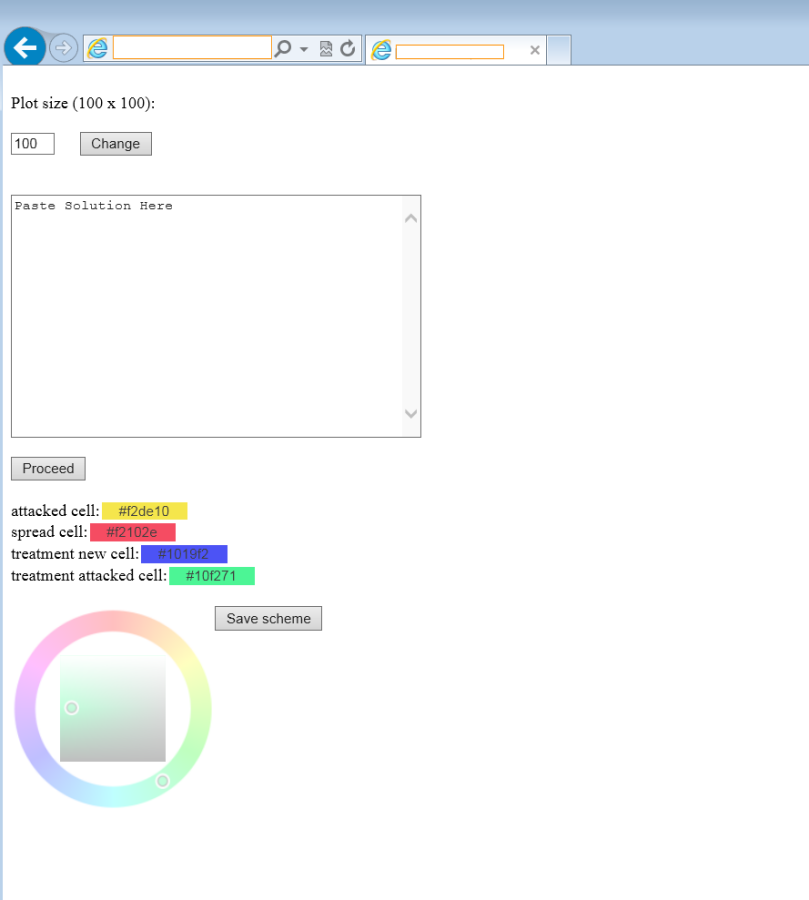
Task: Click the search magnifier in address bar
Action: pyautogui.click(x=282, y=48)
